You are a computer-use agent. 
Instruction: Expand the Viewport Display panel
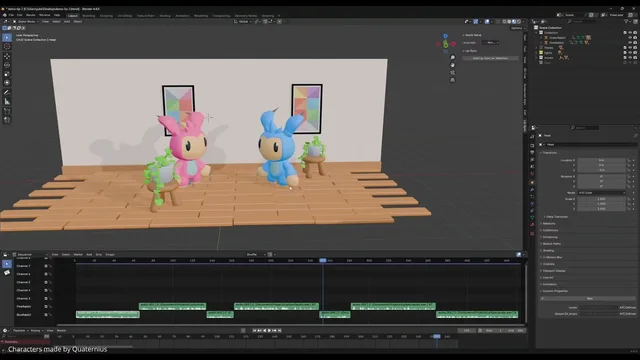553,271
